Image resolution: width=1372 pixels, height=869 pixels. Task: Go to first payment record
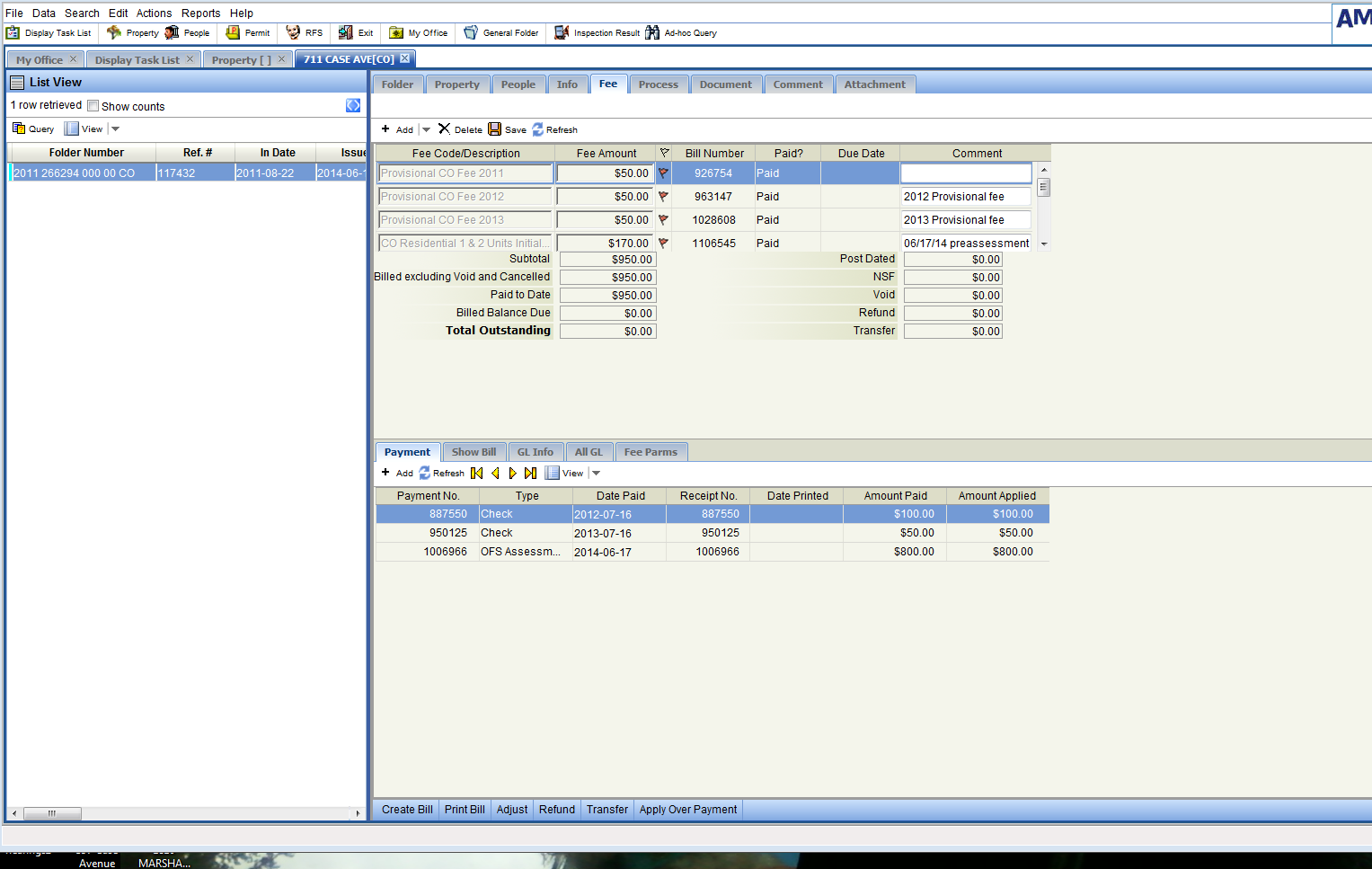click(477, 474)
